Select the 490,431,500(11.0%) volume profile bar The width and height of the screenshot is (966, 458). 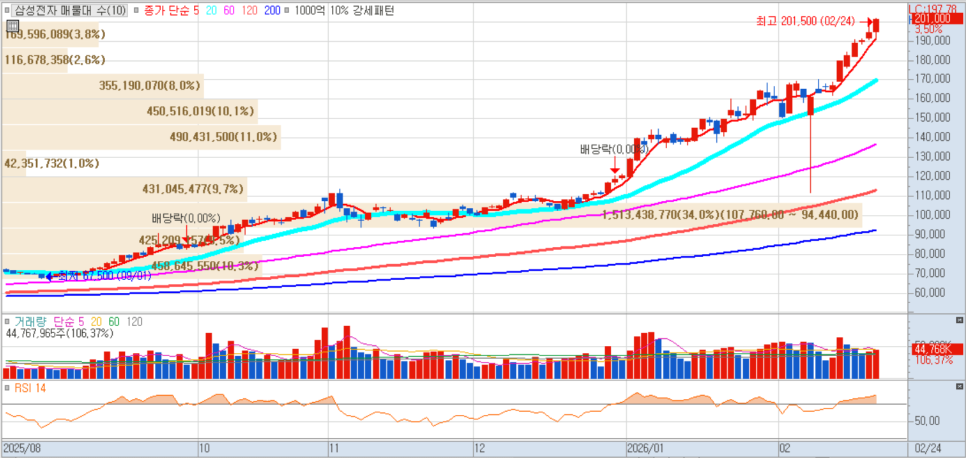[142, 137]
